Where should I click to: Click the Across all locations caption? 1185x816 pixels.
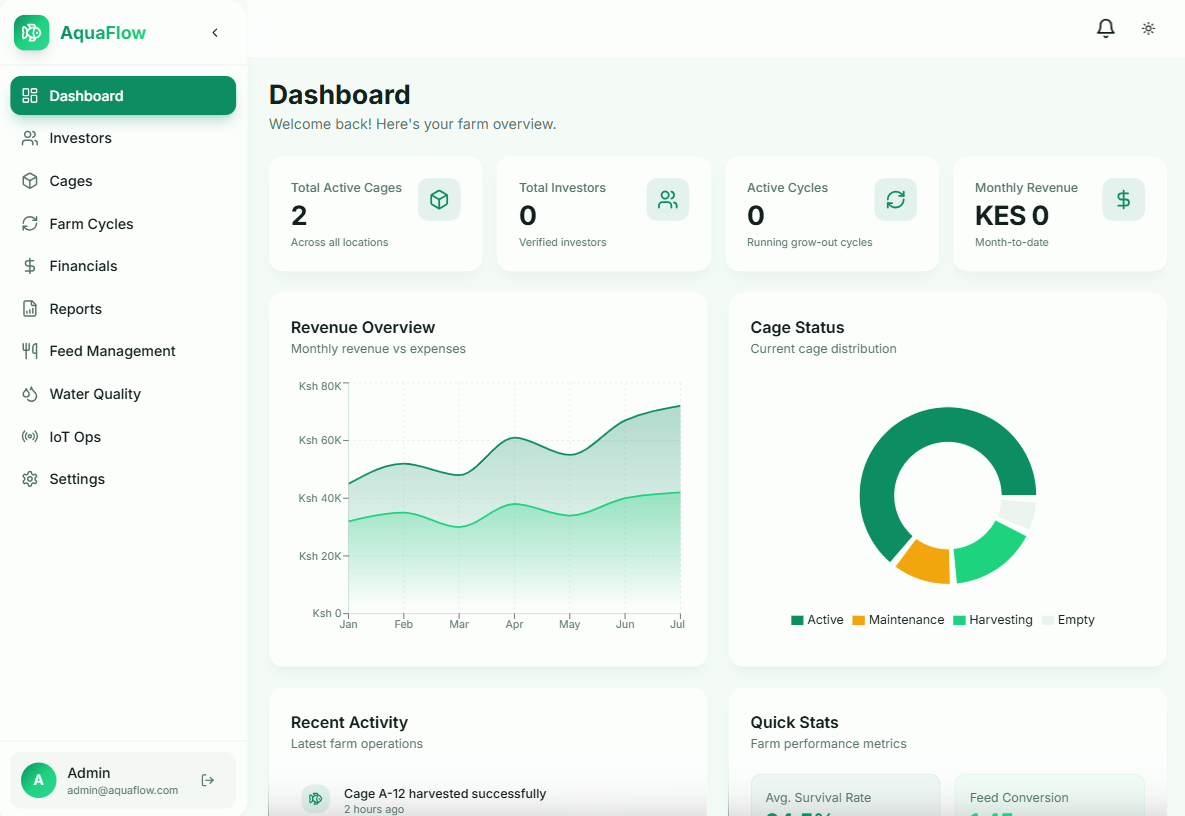point(339,243)
